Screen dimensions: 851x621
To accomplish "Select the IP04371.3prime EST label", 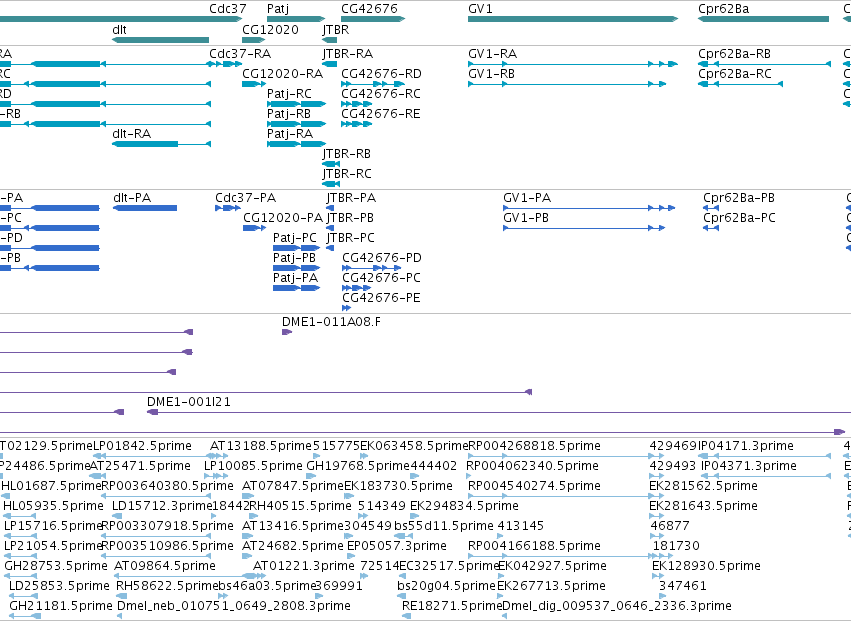I will (749, 466).
